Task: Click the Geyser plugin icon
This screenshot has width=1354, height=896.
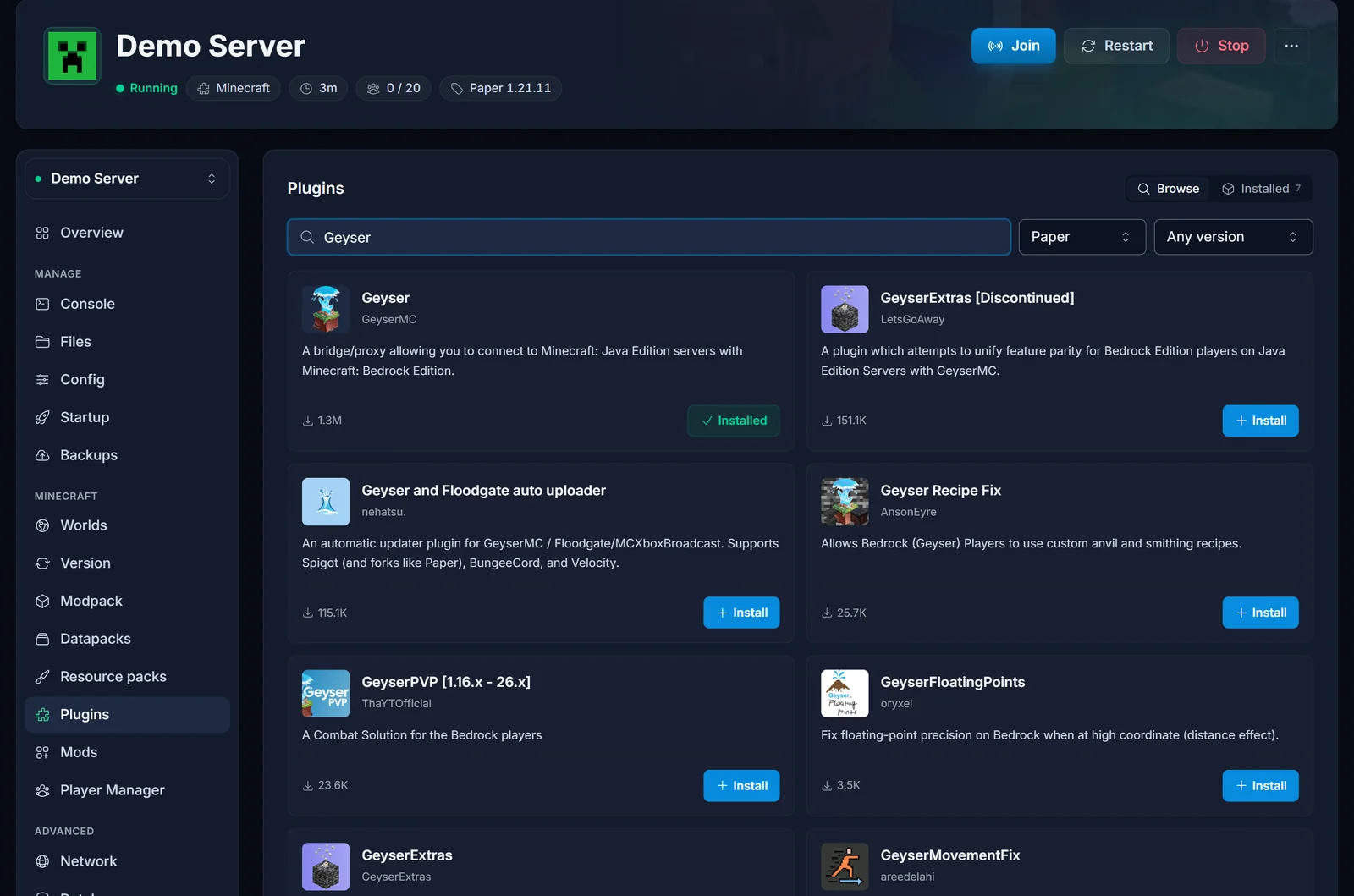Action: coord(326,309)
